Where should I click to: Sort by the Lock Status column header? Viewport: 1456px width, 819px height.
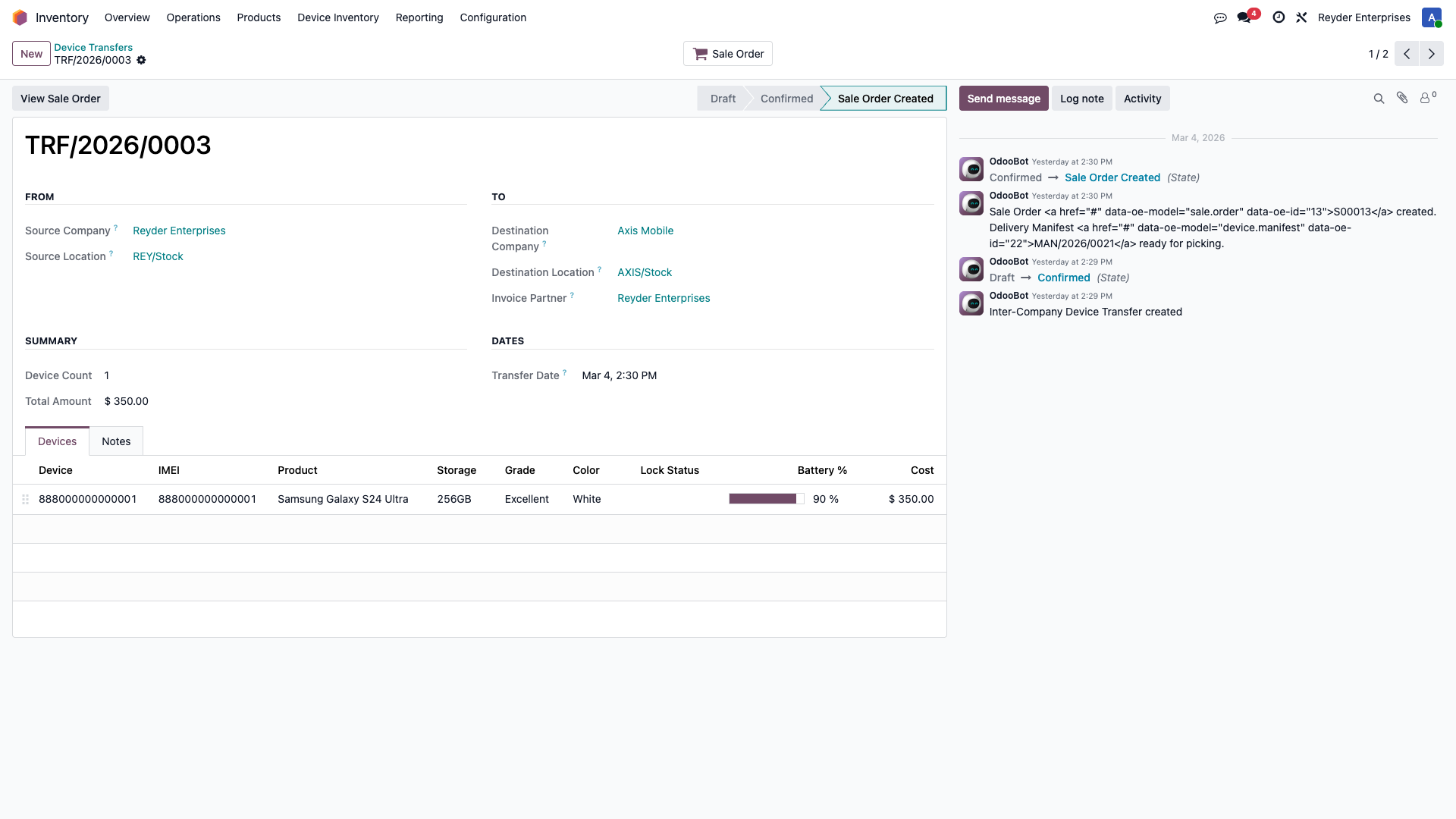[670, 470]
